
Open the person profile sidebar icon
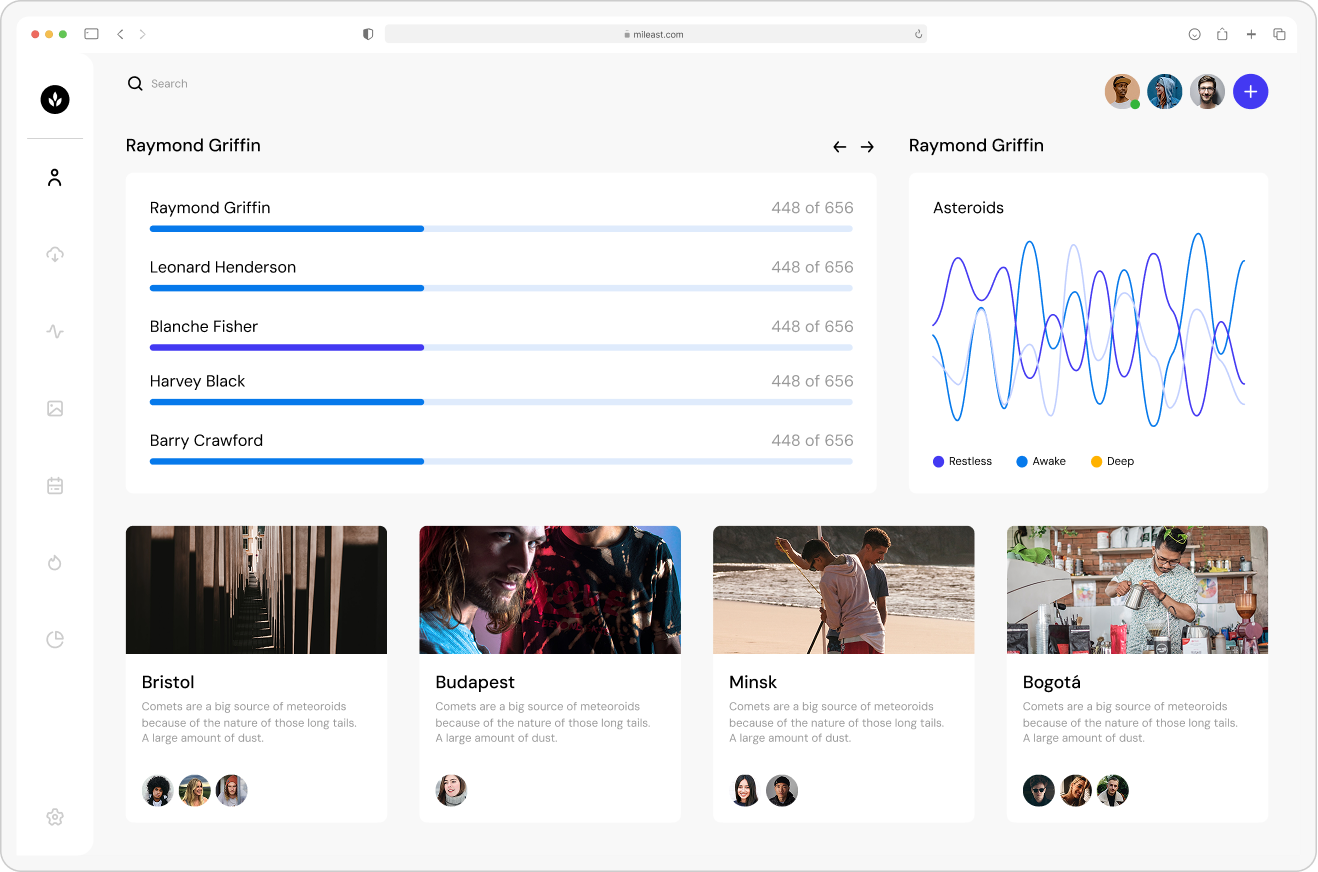point(55,178)
